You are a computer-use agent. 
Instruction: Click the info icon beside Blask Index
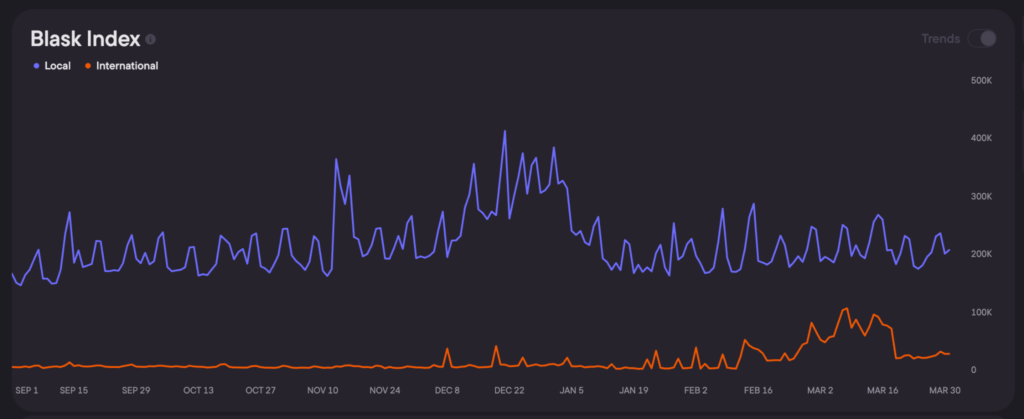pyautogui.click(x=151, y=39)
